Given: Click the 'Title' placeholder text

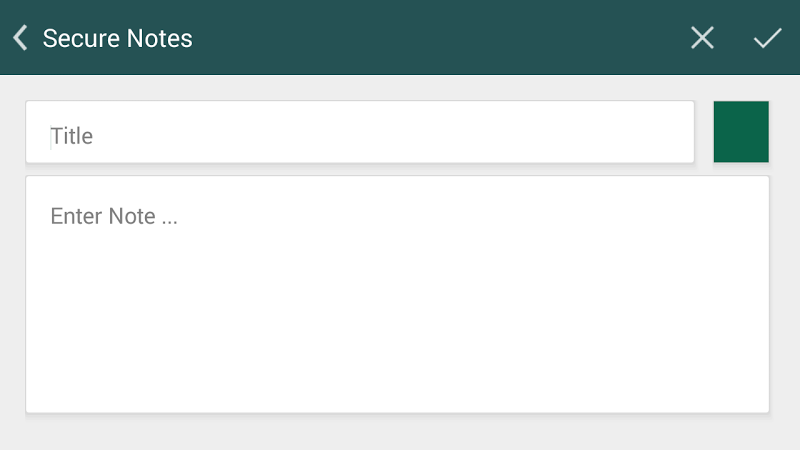Looking at the screenshot, I should click(x=72, y=136).
